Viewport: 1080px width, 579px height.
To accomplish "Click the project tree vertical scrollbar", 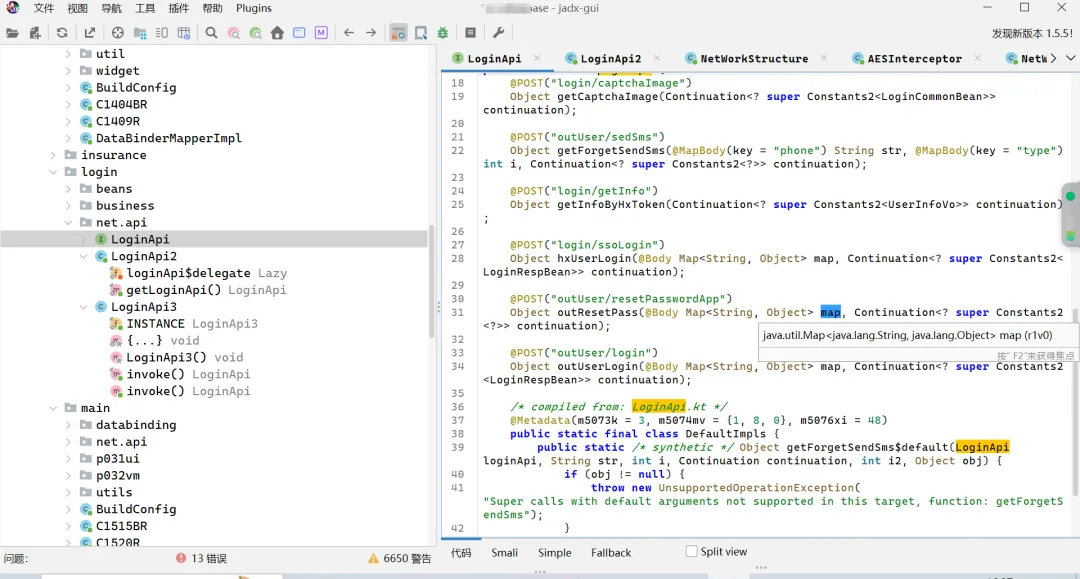I will click(x=432, y=280).
